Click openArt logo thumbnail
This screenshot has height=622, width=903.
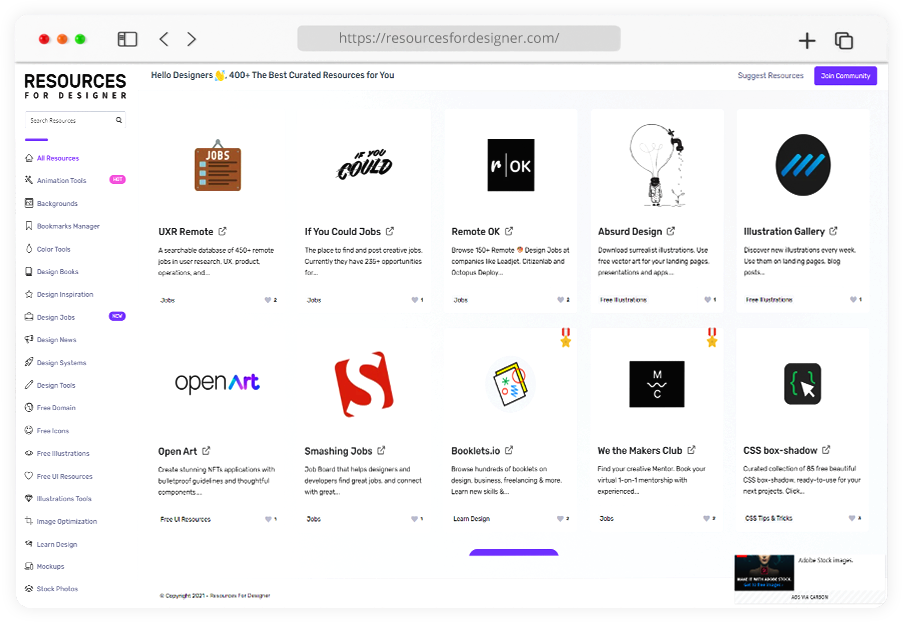pyautogui.click(x=218, y=383)
